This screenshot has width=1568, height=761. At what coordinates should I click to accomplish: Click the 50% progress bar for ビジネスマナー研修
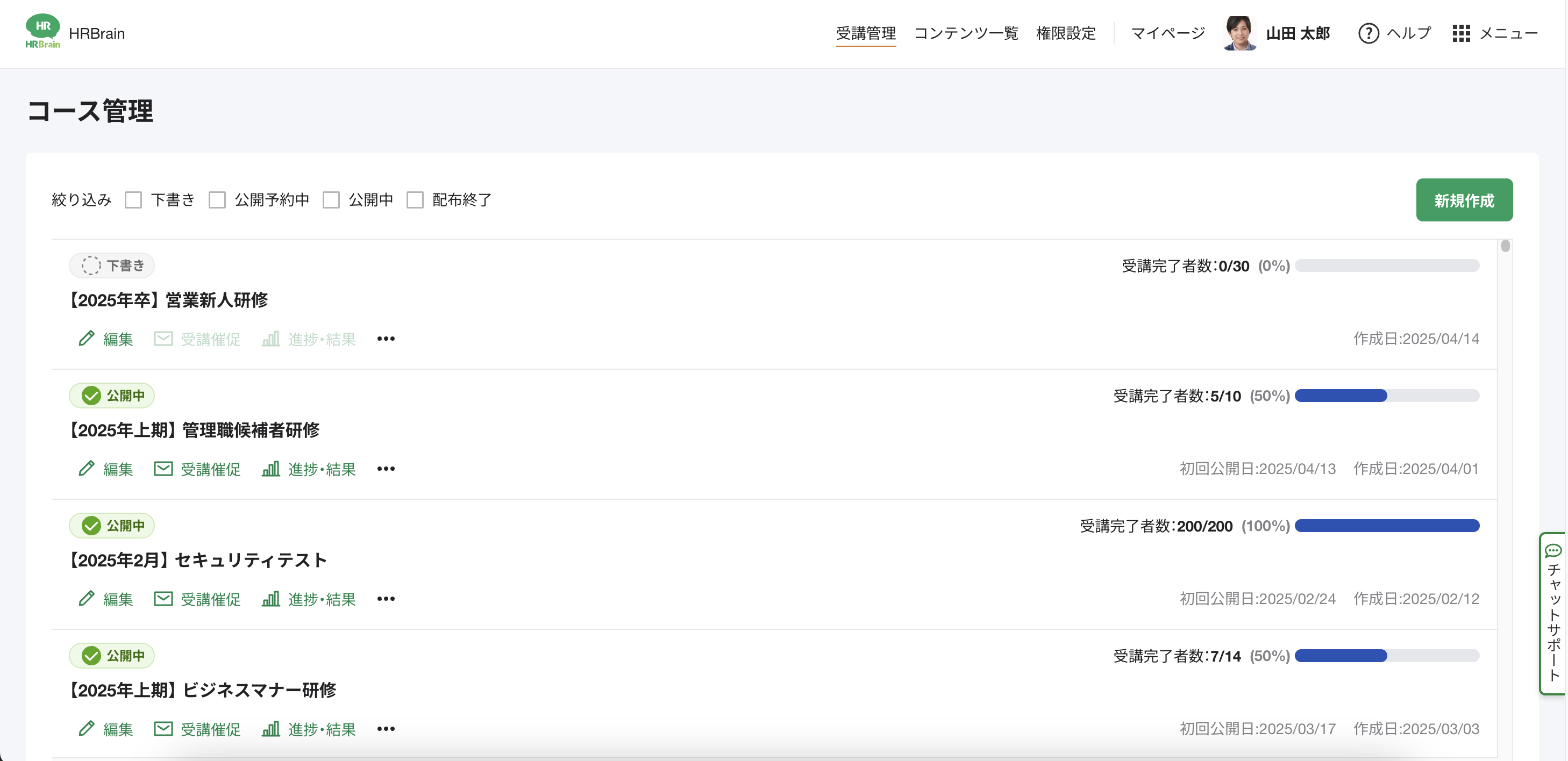tap(1387, 656)
